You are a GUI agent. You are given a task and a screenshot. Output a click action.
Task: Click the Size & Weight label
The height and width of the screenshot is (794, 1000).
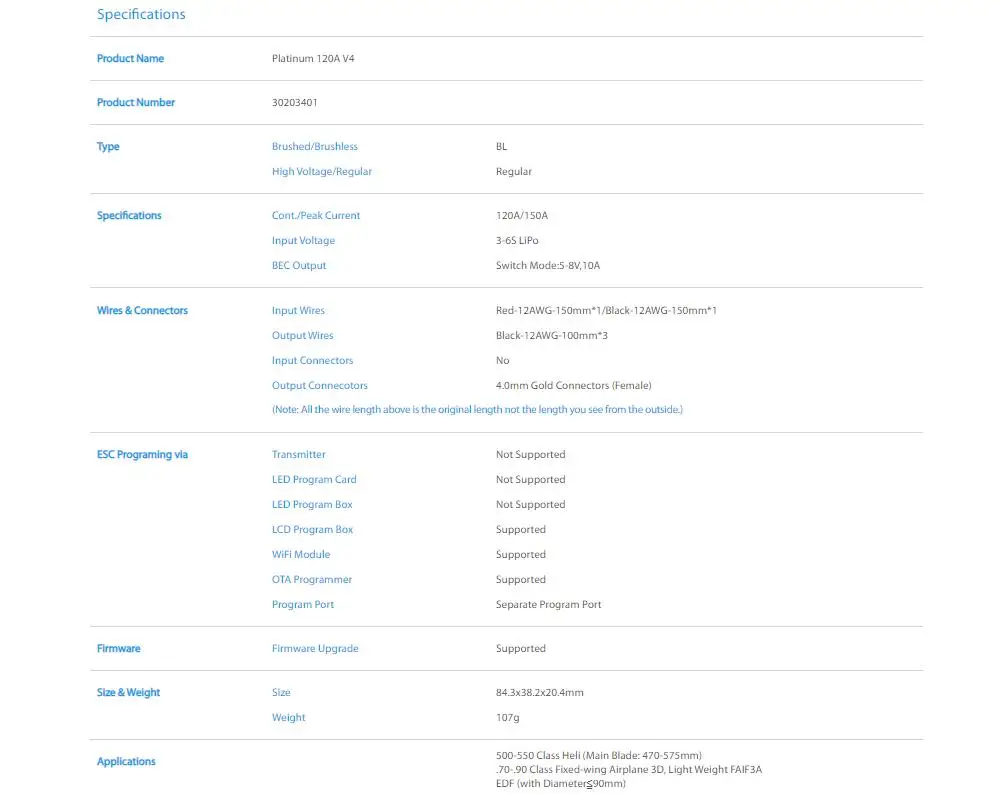[128, 693]
